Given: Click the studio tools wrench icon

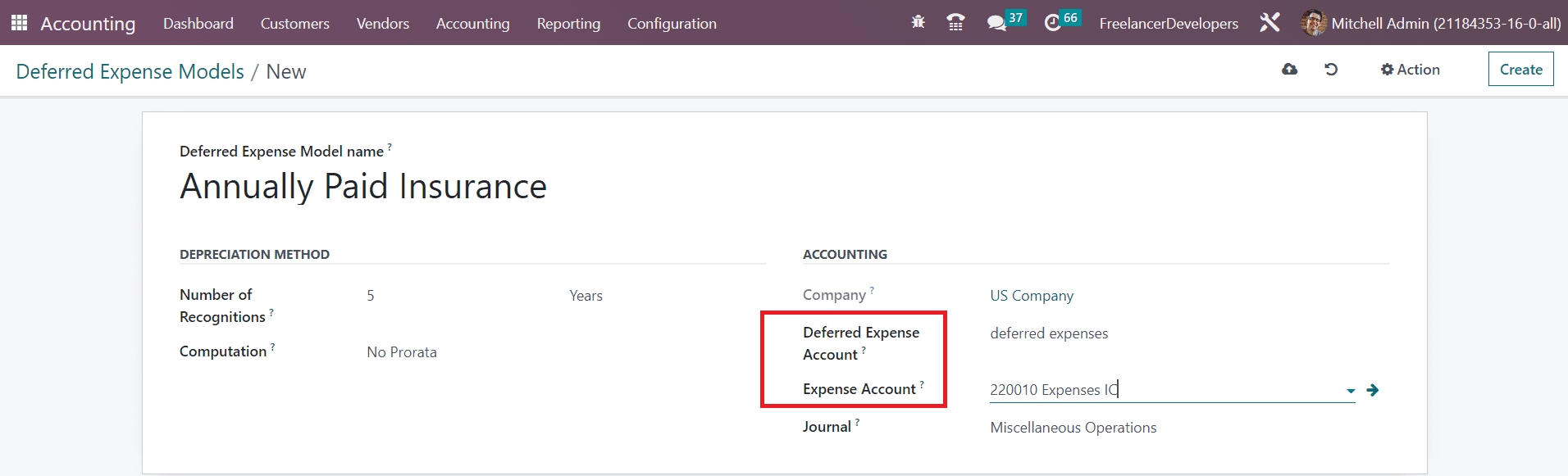Looking at the screenshot, I should 1269,23.
